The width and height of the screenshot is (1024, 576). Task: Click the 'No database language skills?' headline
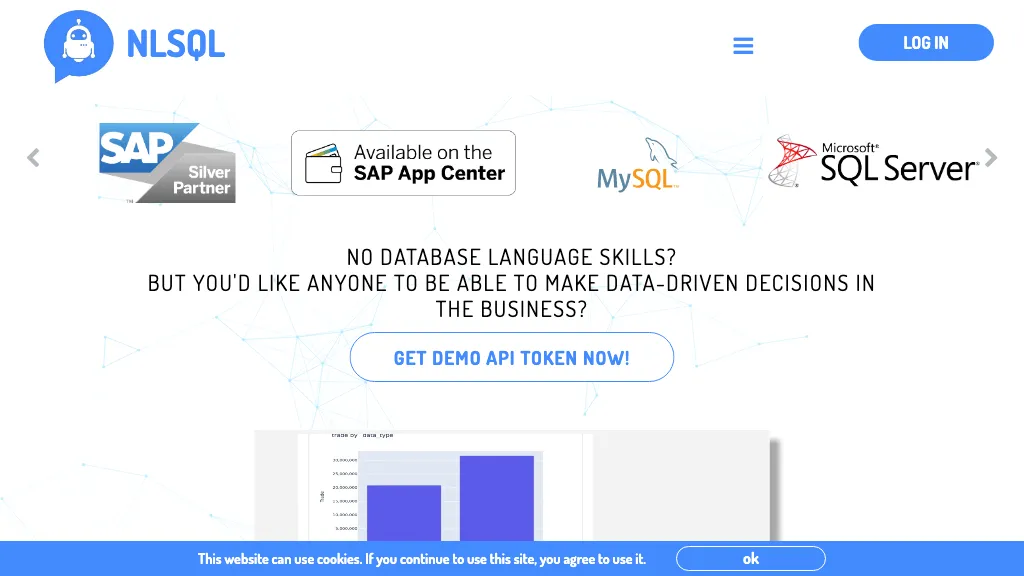point(511,258)
